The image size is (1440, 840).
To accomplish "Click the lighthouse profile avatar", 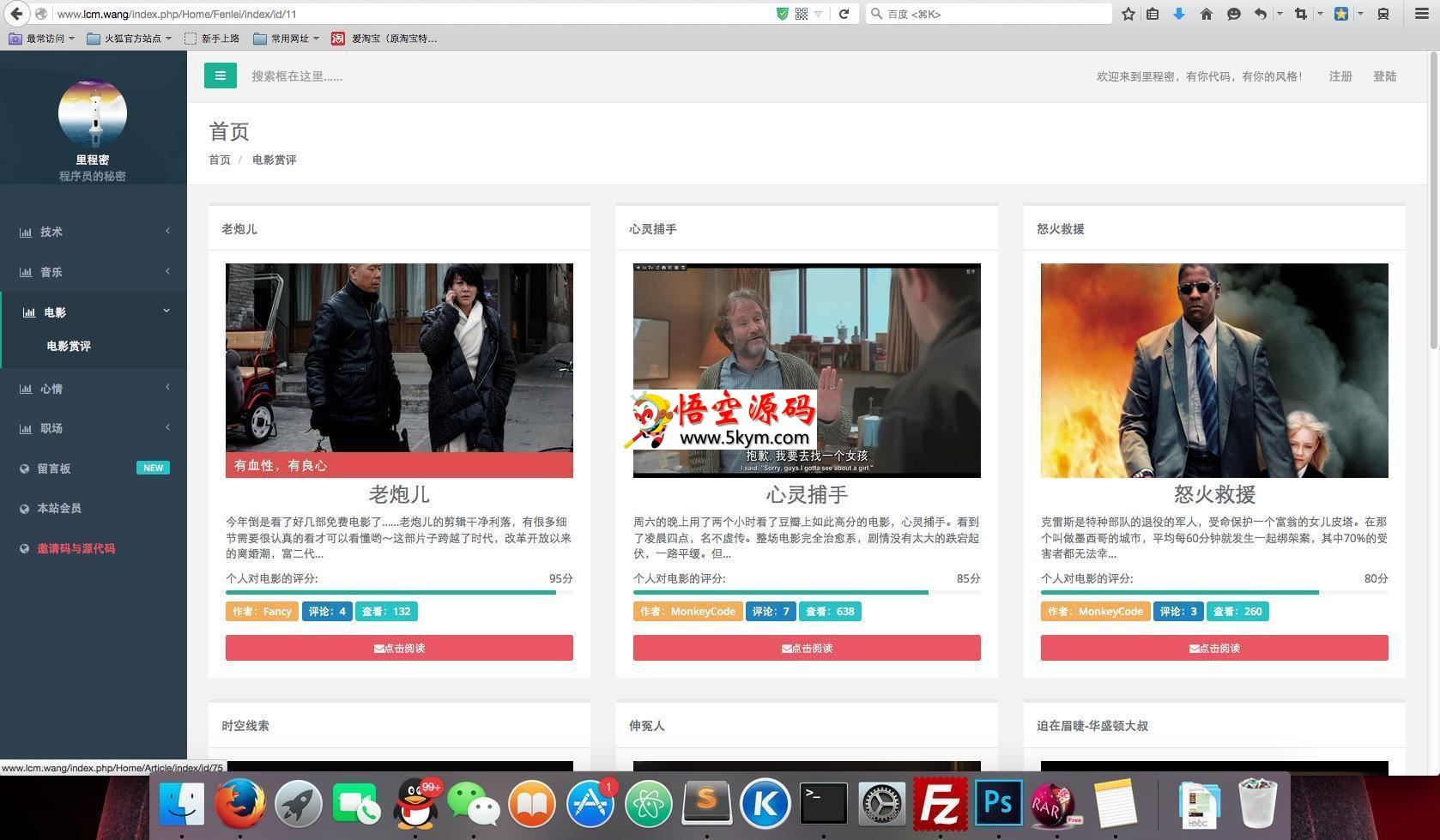I will click(93, 113).
